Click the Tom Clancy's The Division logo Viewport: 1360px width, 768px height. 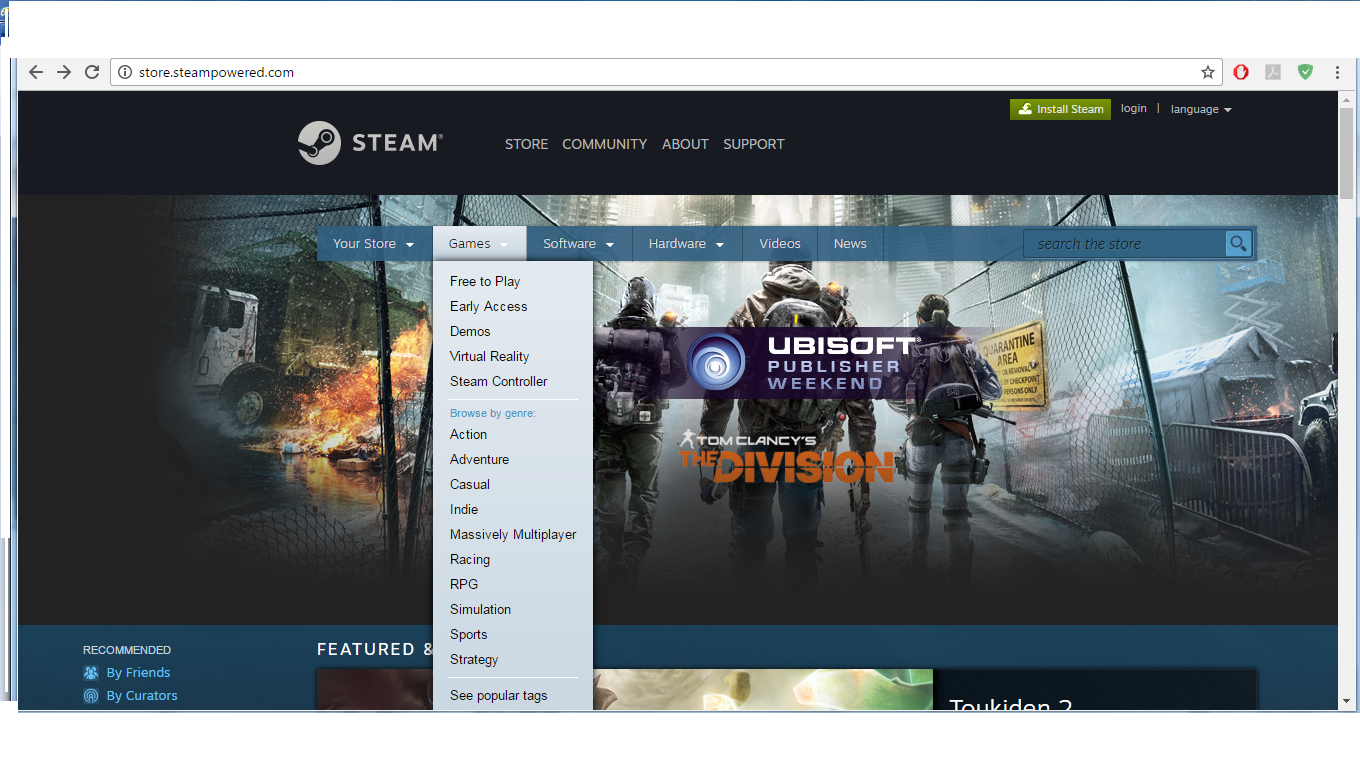coord(786,457)
